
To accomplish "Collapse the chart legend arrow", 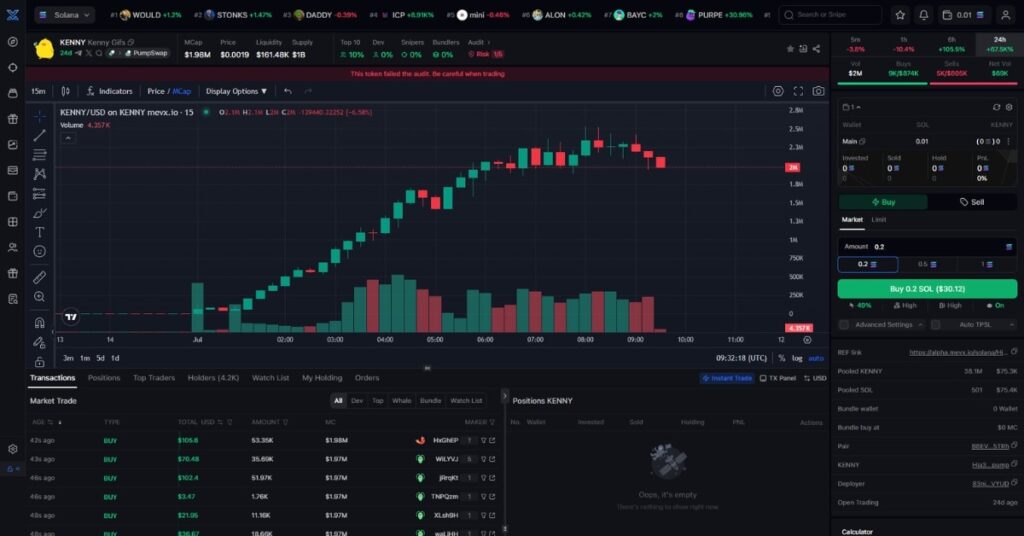I will (x=68, y=138).
